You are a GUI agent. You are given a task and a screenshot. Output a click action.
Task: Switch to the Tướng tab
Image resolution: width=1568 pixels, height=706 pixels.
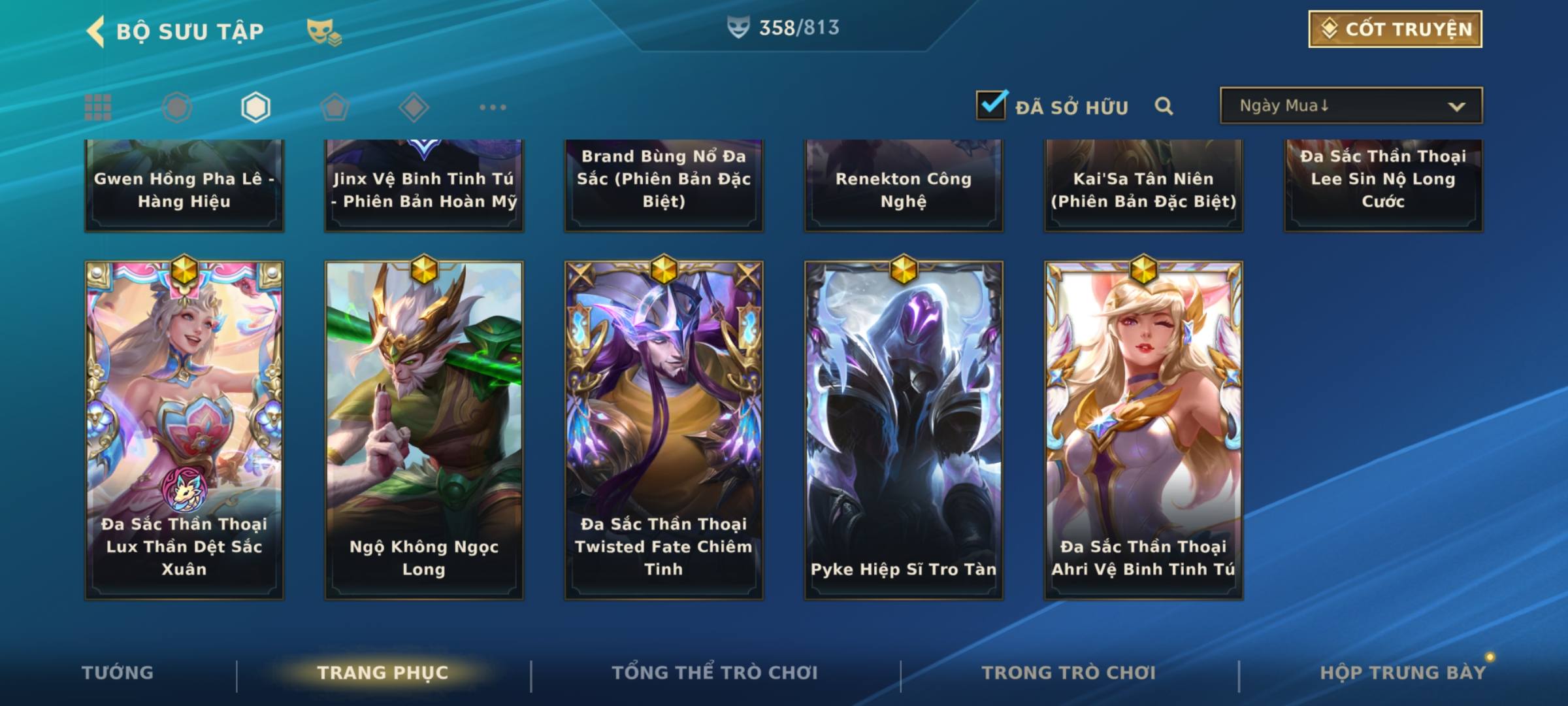point(118,672)
